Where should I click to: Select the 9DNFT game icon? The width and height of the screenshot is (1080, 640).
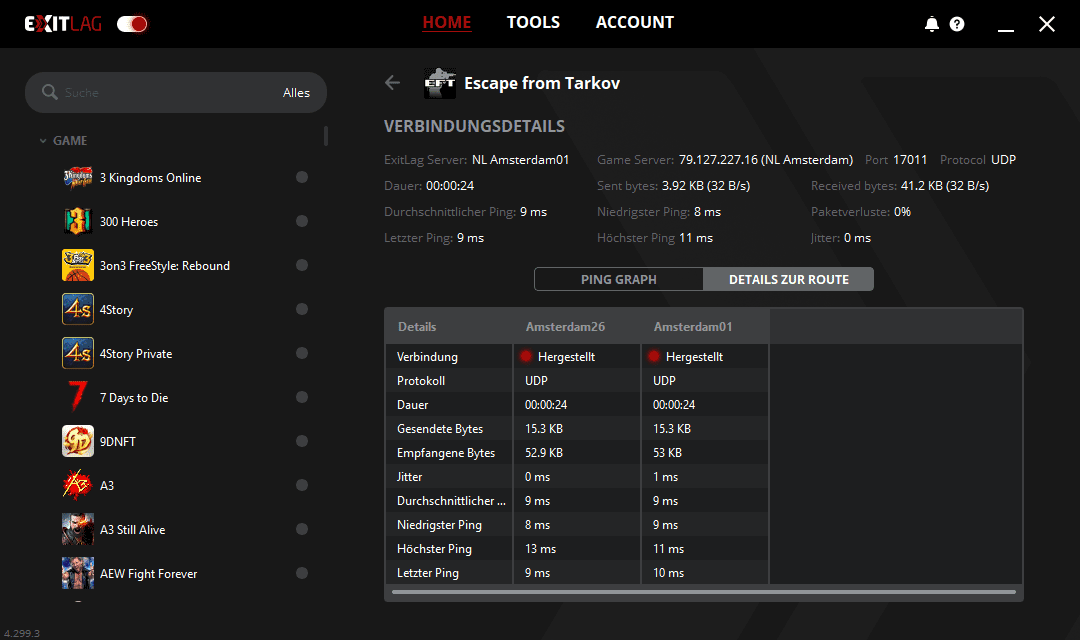[78, 441]
